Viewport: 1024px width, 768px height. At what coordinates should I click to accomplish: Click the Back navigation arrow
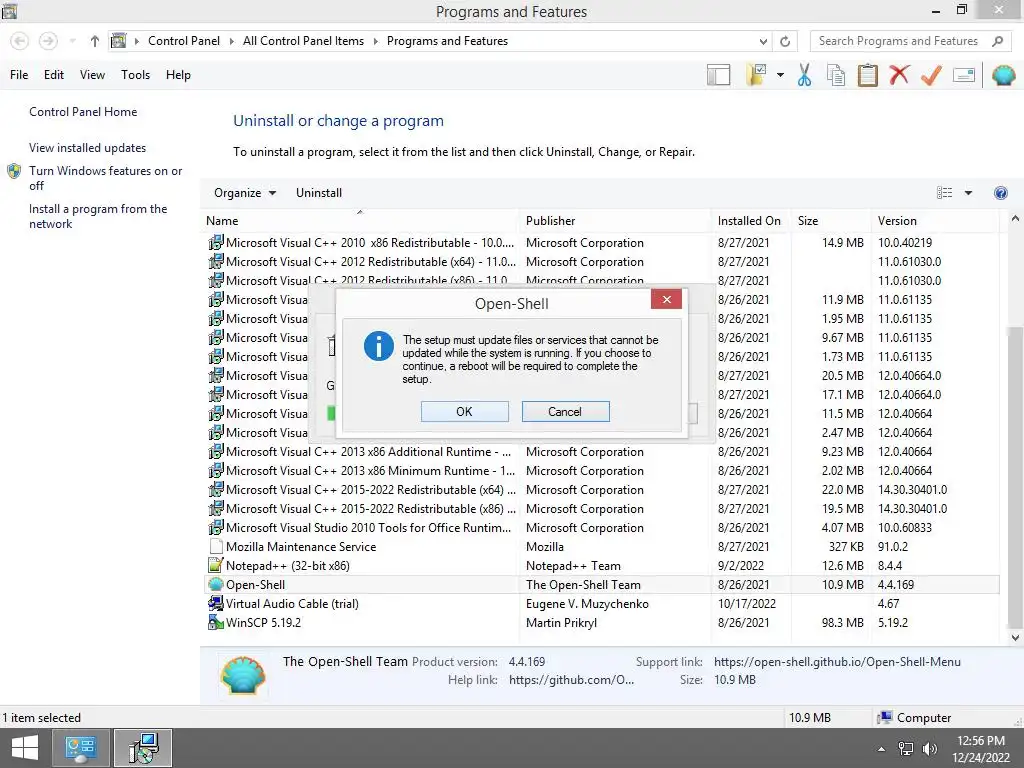click(20, 41)
